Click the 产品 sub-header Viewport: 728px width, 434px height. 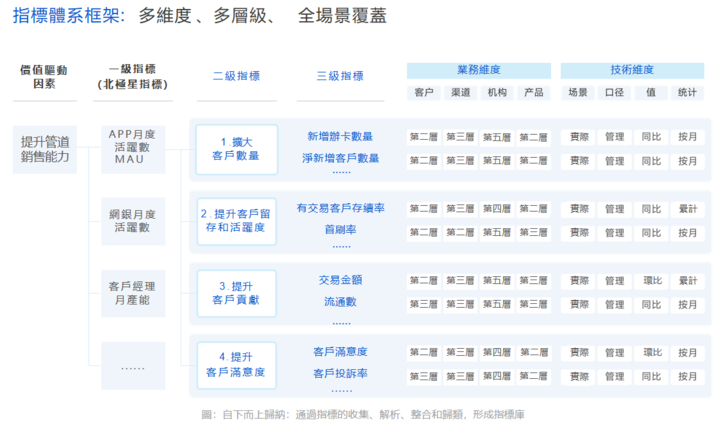click(x=533, y=92)
